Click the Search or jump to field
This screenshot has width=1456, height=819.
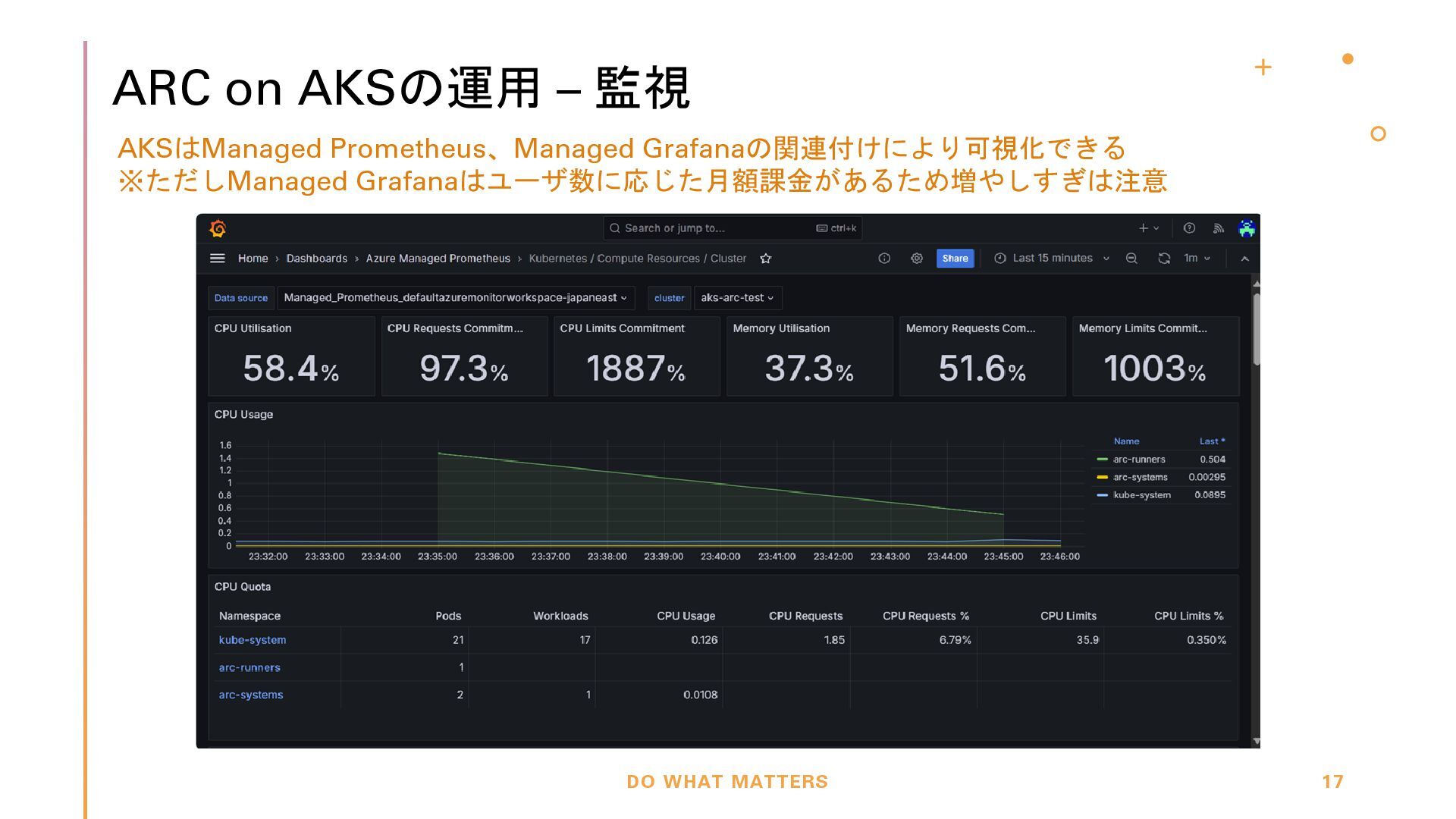coord(733,228)
